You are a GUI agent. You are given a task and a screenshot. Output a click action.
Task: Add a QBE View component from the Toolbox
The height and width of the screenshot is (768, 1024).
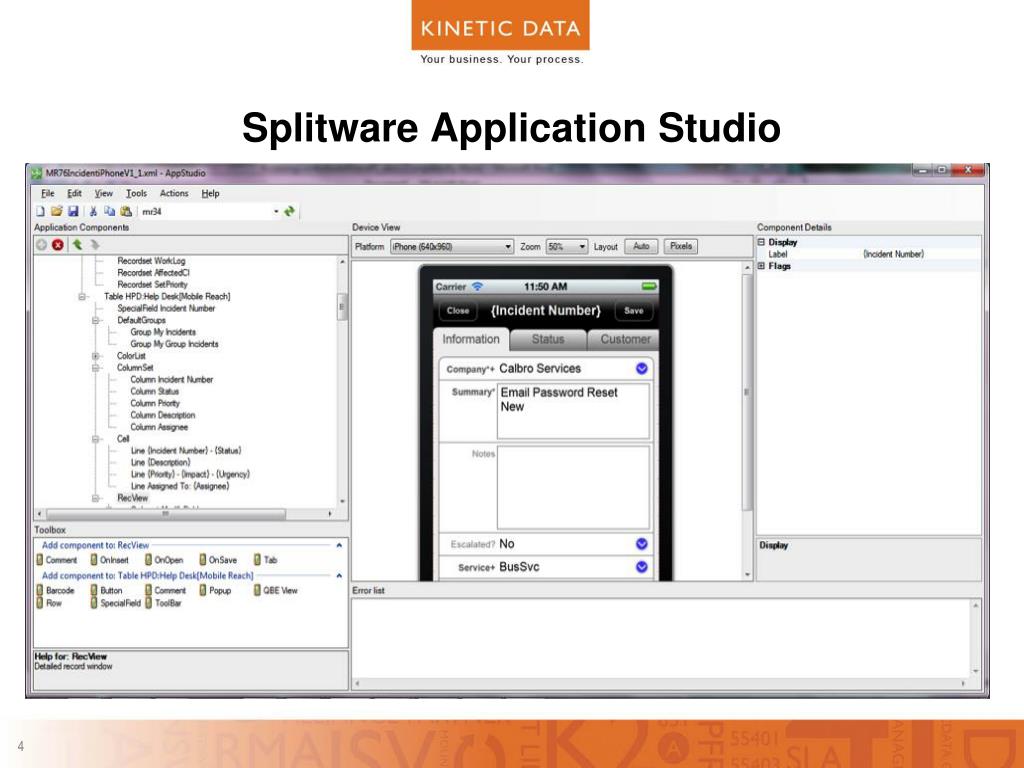point(276,590)
